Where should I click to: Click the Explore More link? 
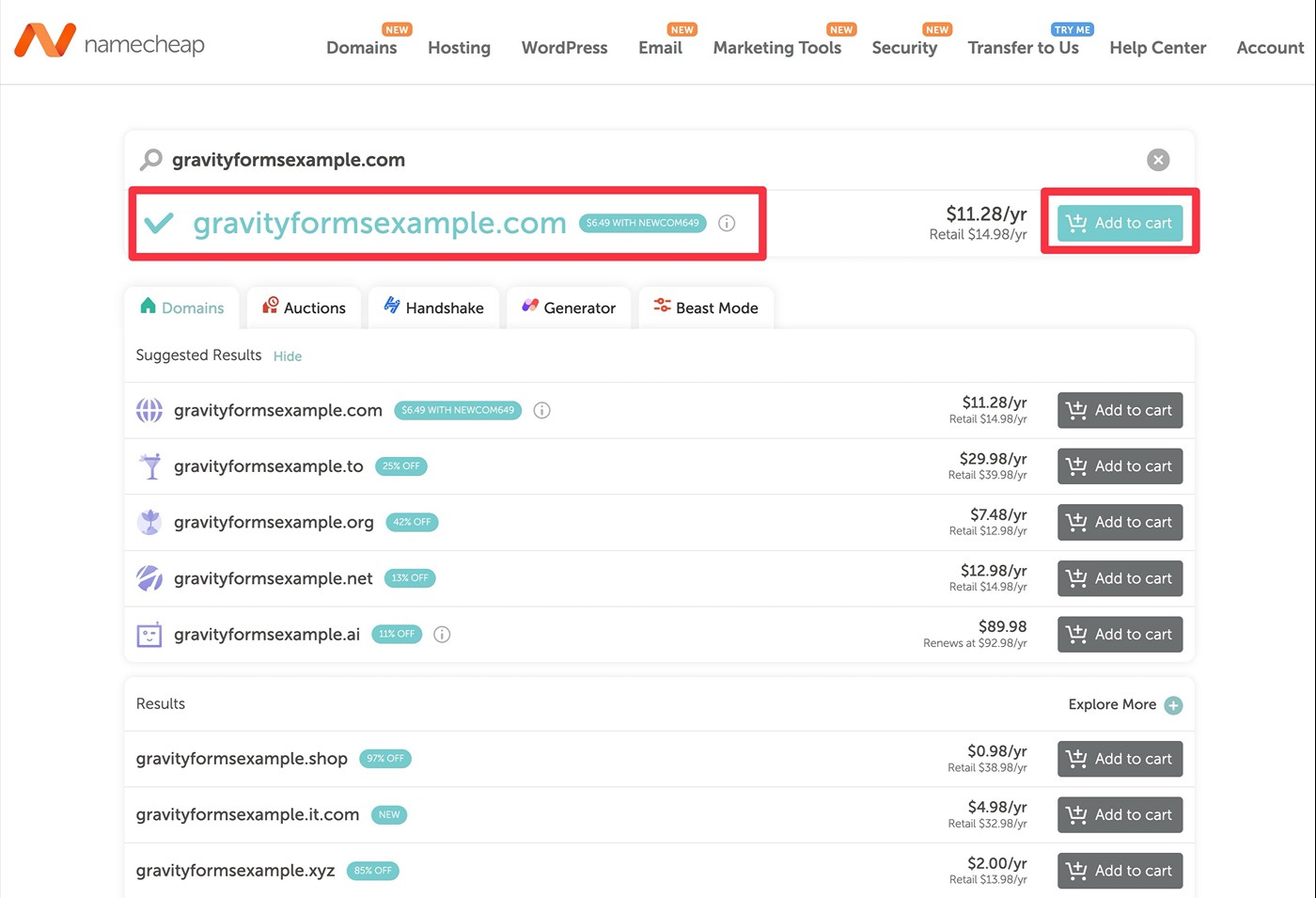pos(1112,704)
